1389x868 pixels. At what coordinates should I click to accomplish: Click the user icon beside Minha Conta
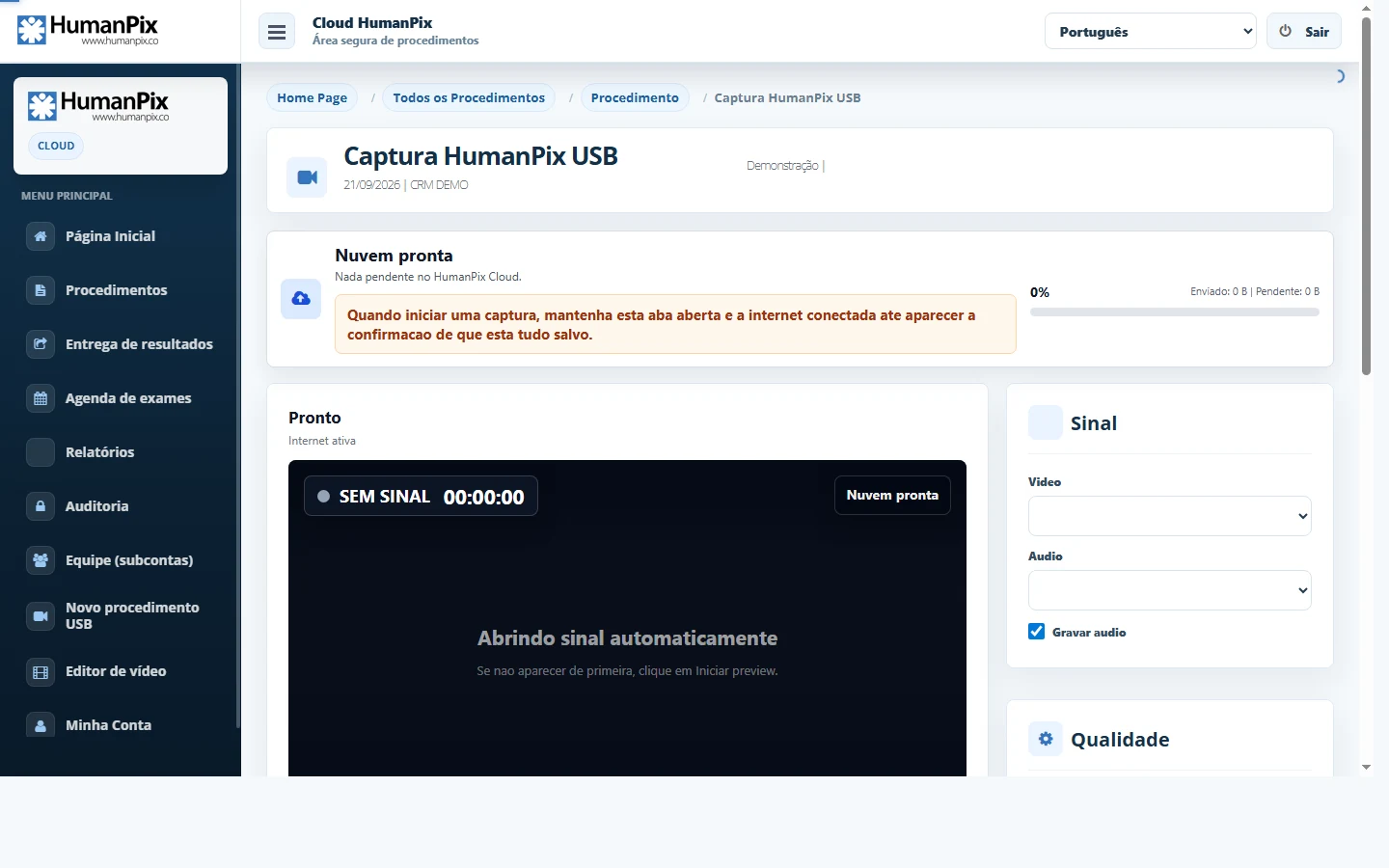(41, 726)
